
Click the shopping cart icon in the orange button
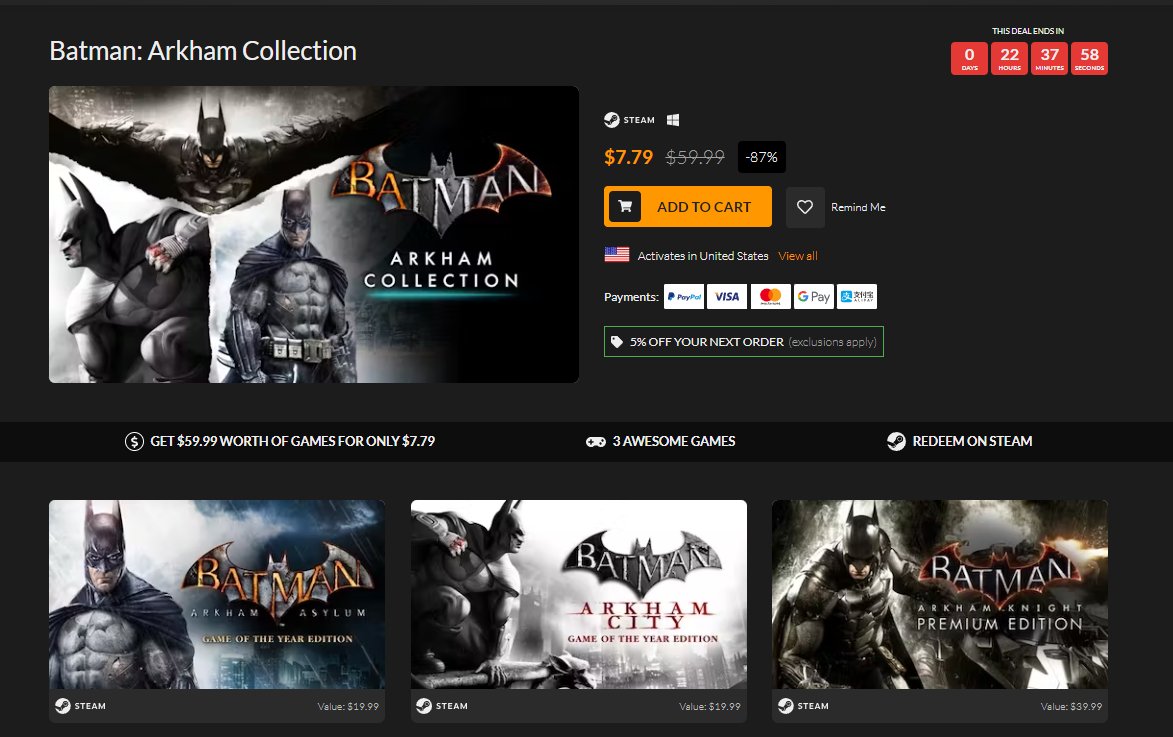624,206
